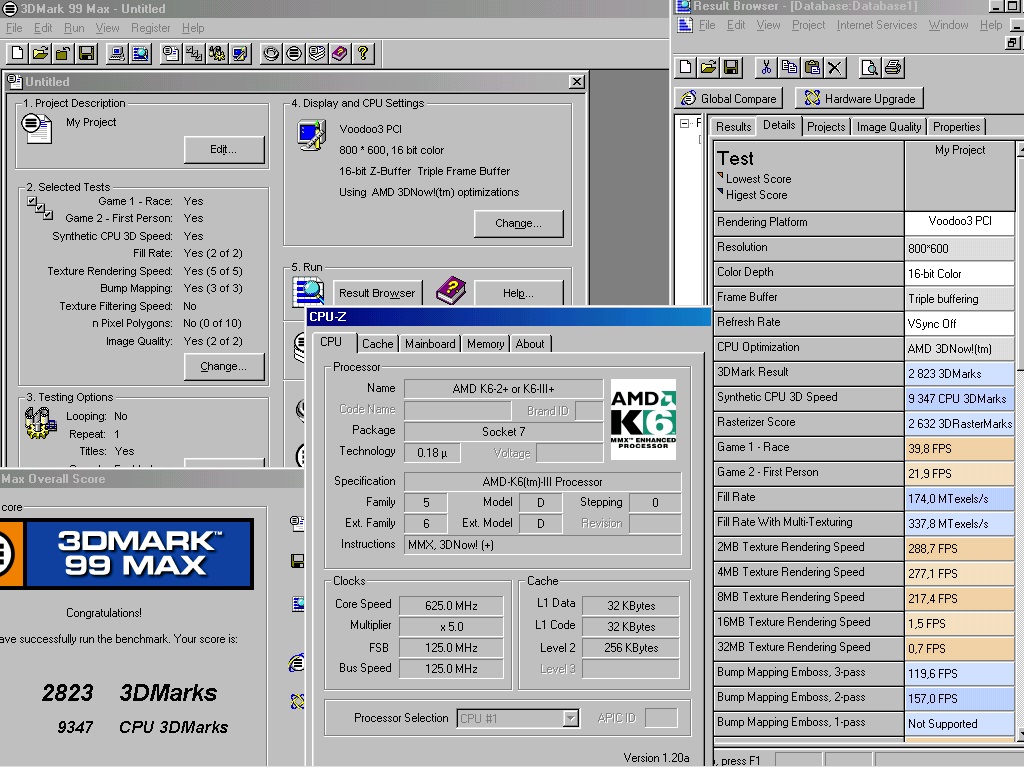Open the Register menu in 3DMark 99 Max
The height and width of the screenshot is (768, 1024).
coord(151,28)
